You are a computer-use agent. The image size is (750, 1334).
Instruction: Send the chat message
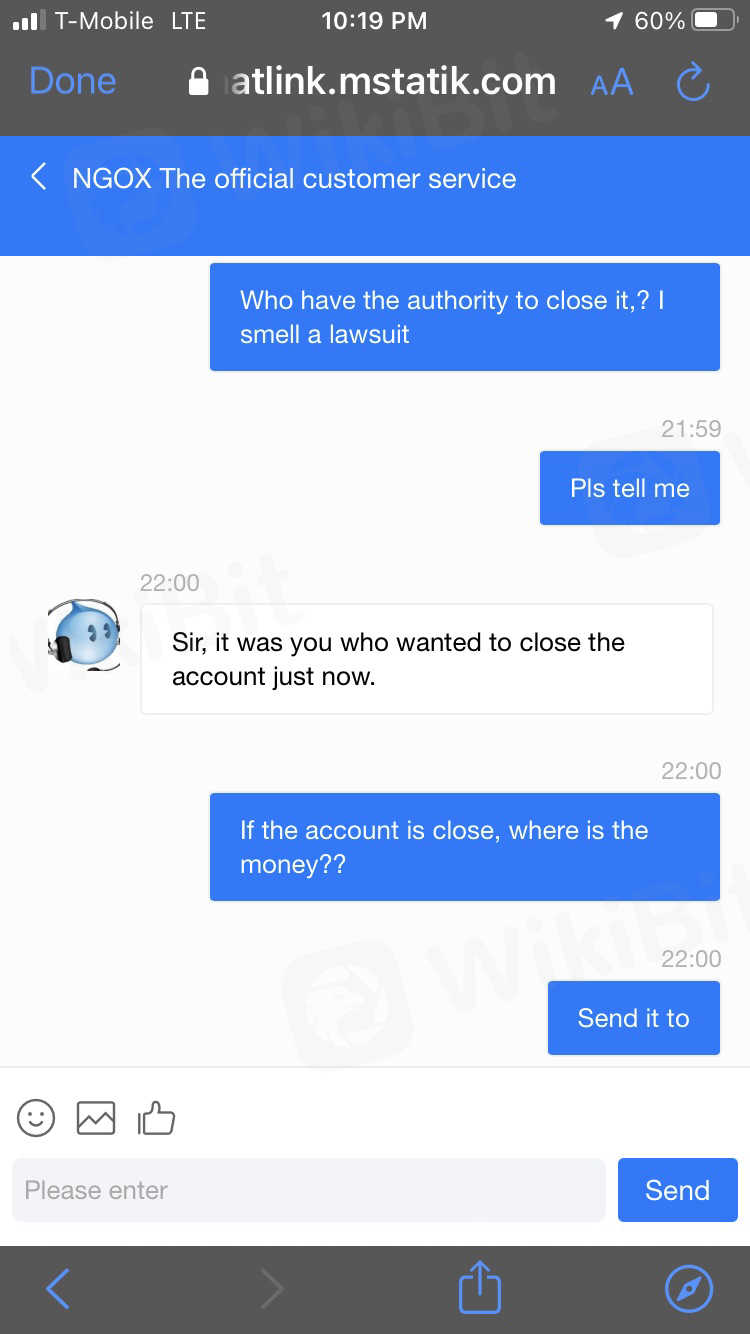(677, 1190)
